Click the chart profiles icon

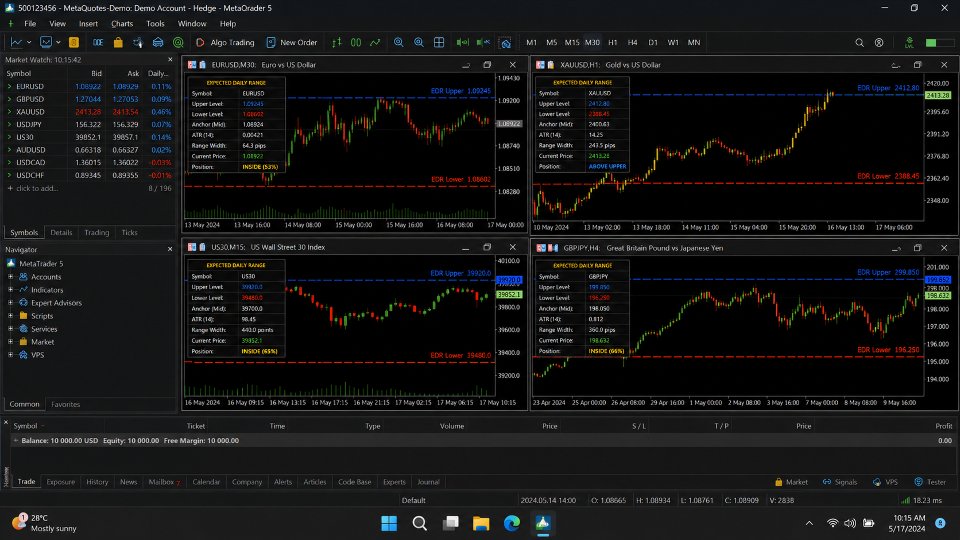(x=46, y=42)
